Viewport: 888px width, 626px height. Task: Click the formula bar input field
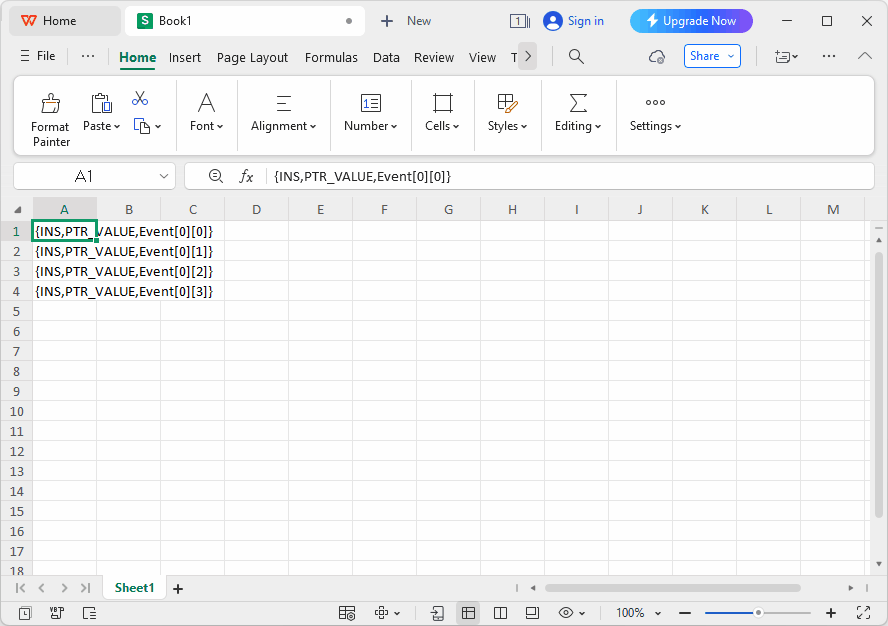pyautogui.click(x=569, y=176)
